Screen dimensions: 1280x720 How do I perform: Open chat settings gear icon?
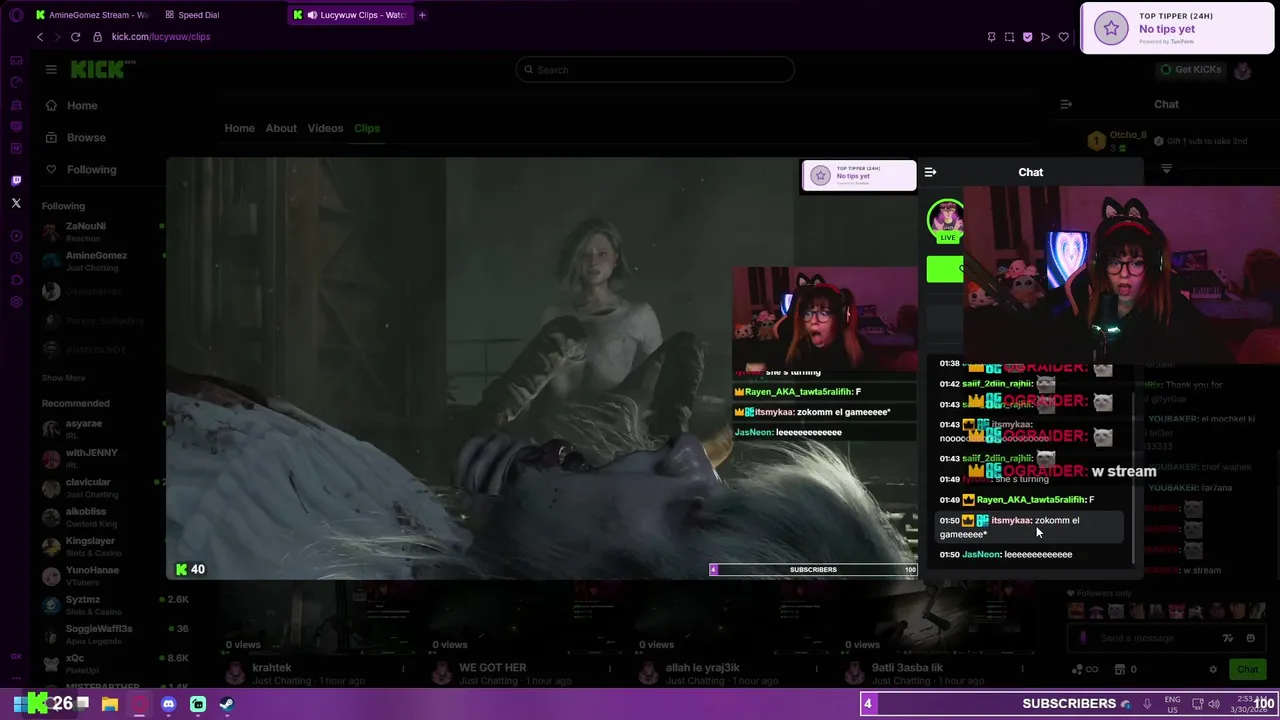coord(1213,670)
